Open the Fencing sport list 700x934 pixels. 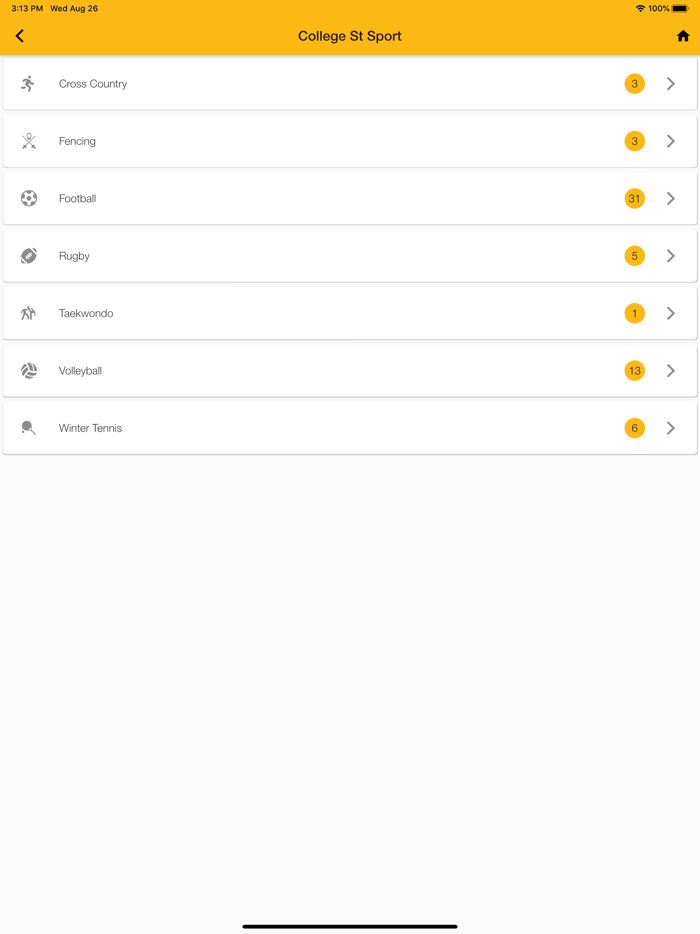pos(350,141)
